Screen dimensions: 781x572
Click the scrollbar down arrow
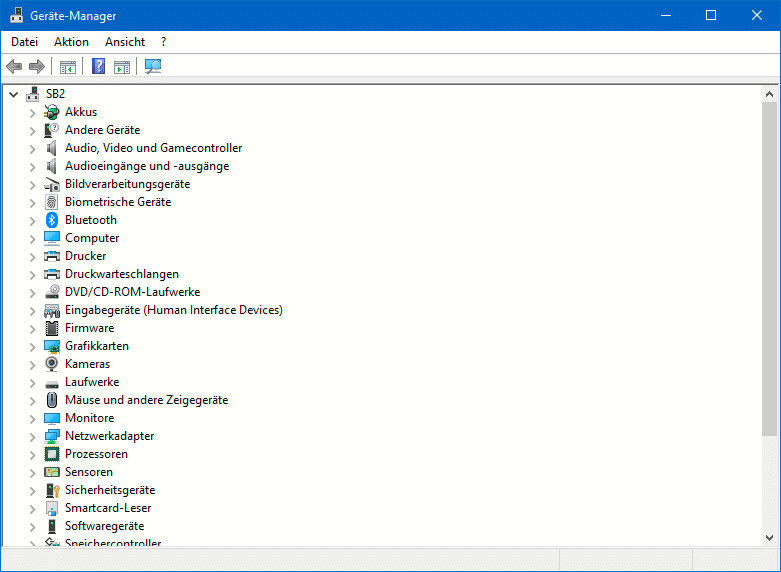coord(769,538)
